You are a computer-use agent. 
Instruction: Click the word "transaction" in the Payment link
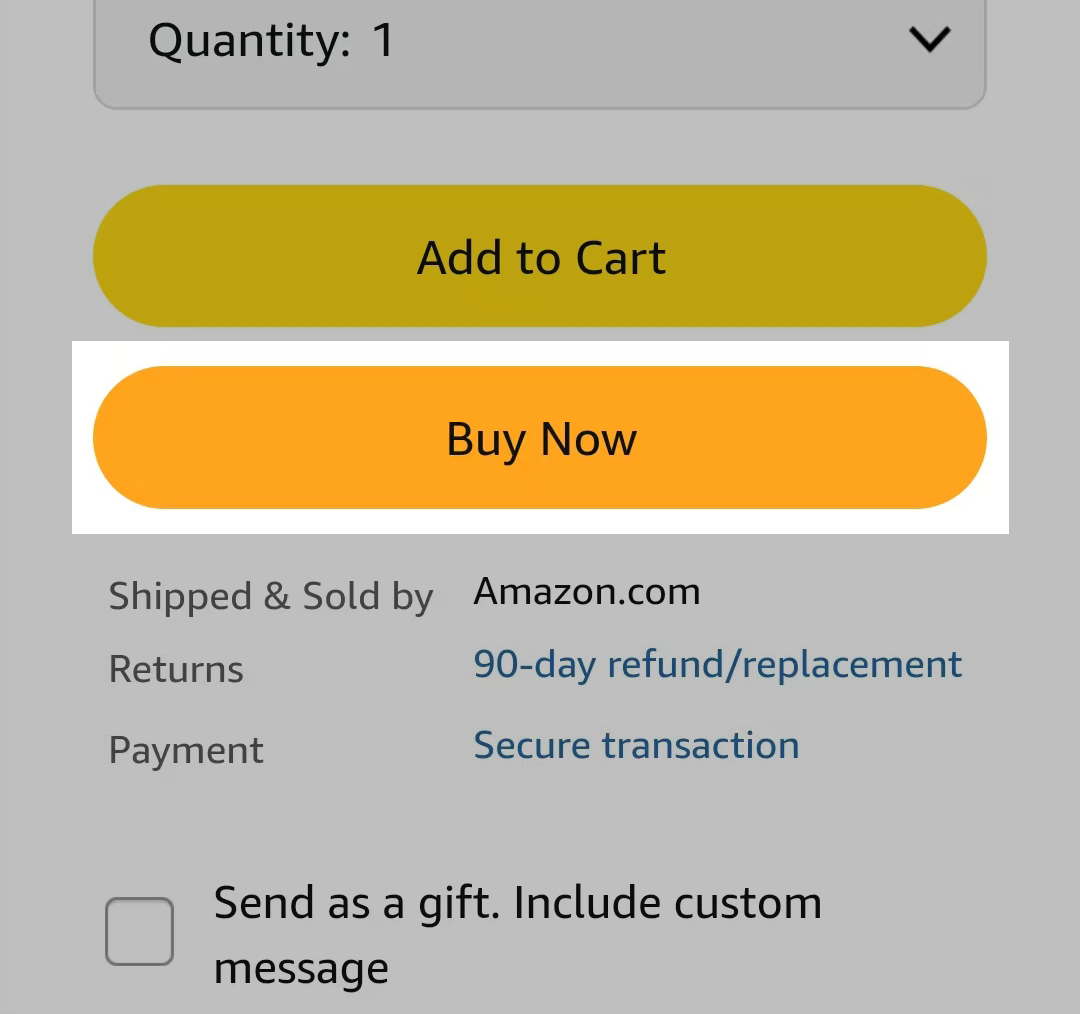[x=700, y=746]
